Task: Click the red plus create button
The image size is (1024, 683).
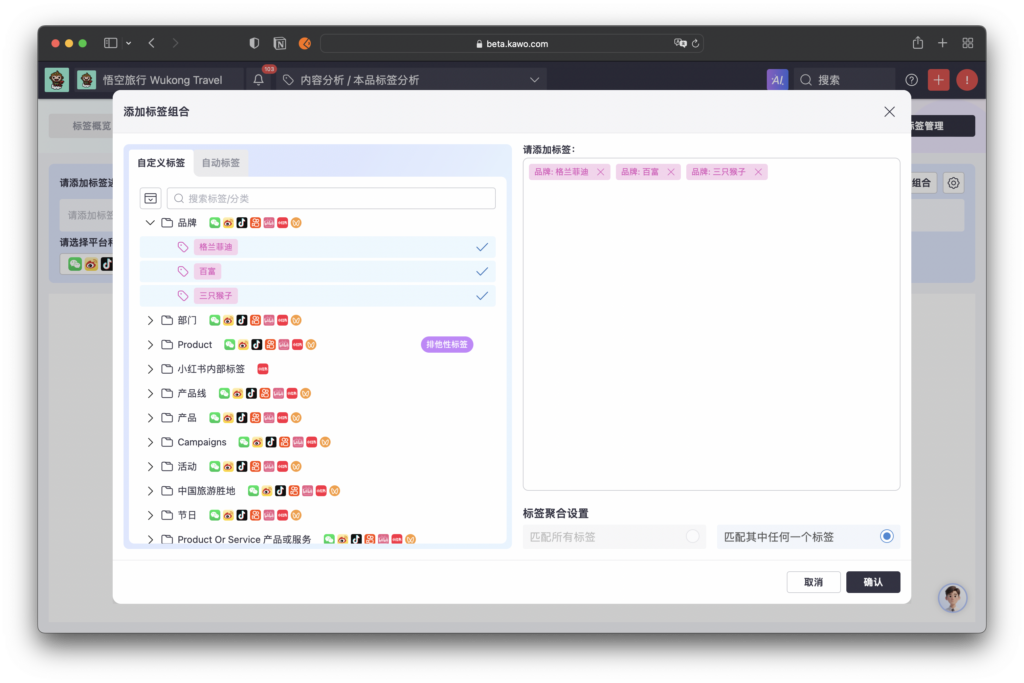Action: [x=938, y=80]
